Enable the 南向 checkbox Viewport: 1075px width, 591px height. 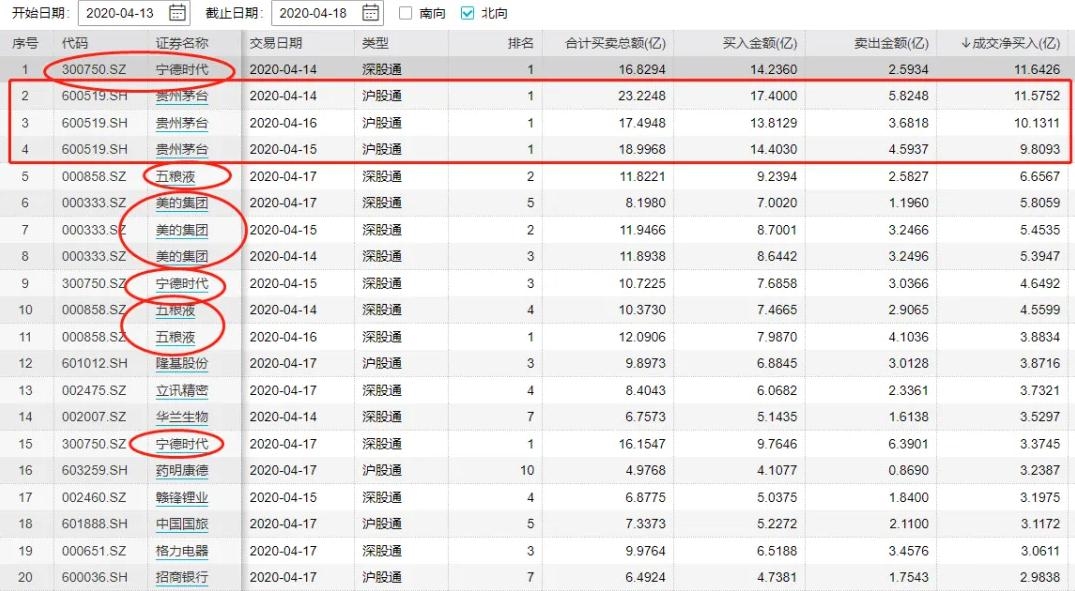[405, 13]
